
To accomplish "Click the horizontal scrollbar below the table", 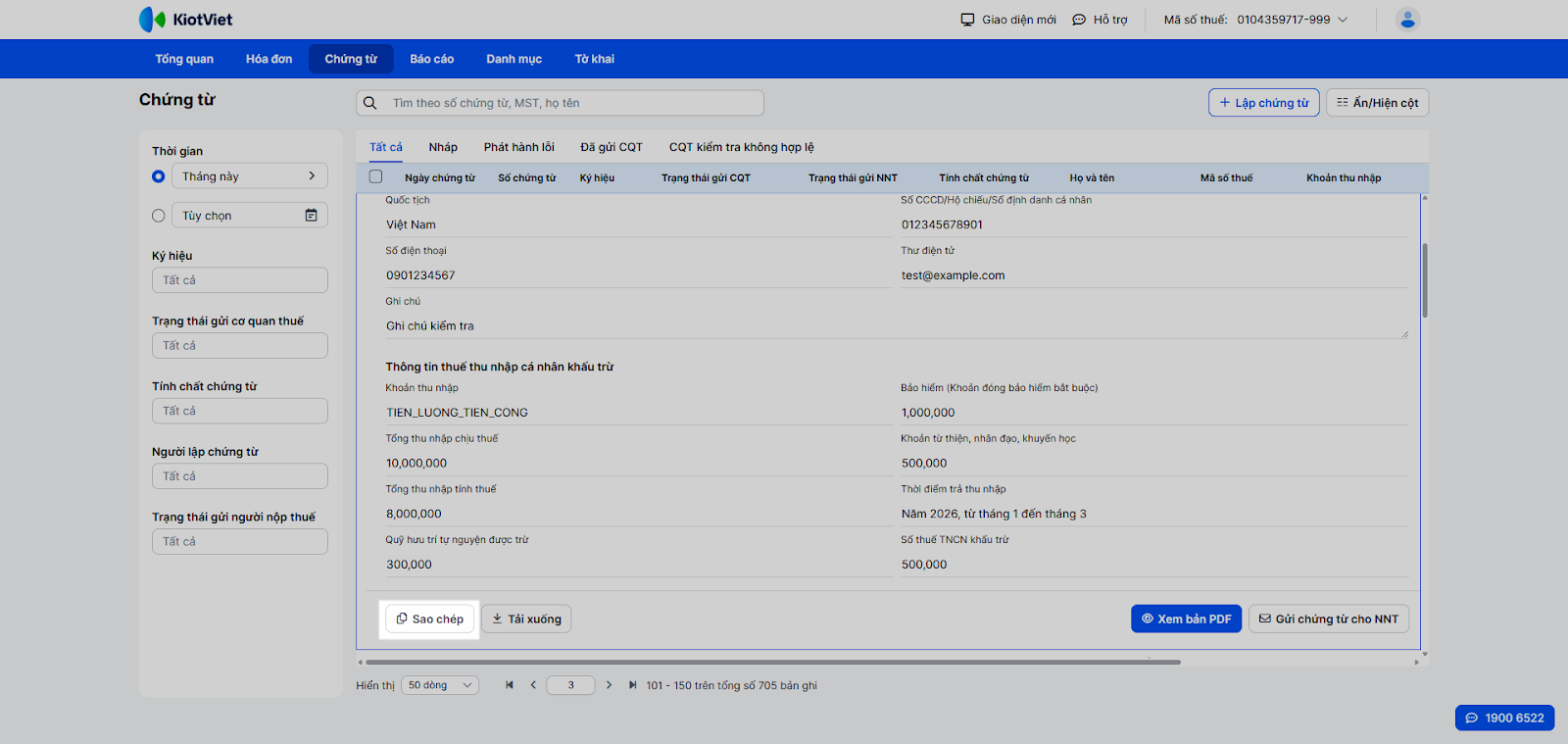I will [x=773, y=663].
